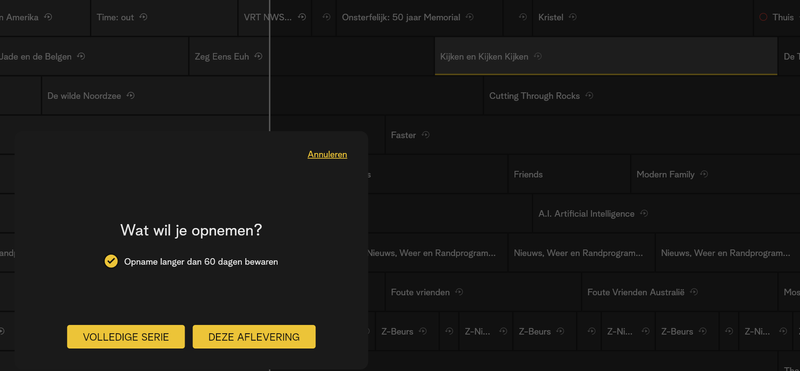
Task: Open the 'Foute vrienden' program
Action: coord(483,292)
